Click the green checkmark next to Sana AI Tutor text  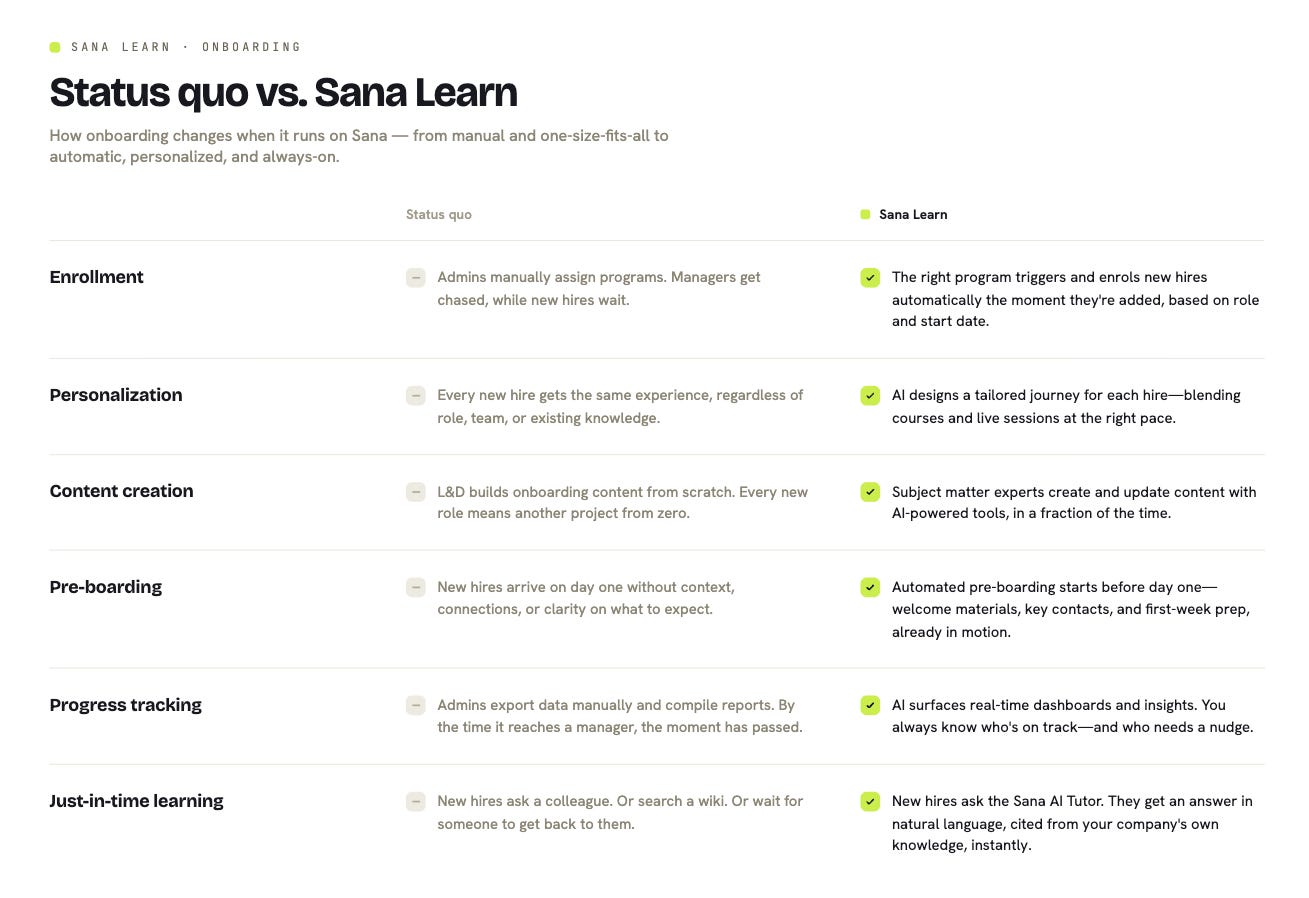[x=870, y=801]
